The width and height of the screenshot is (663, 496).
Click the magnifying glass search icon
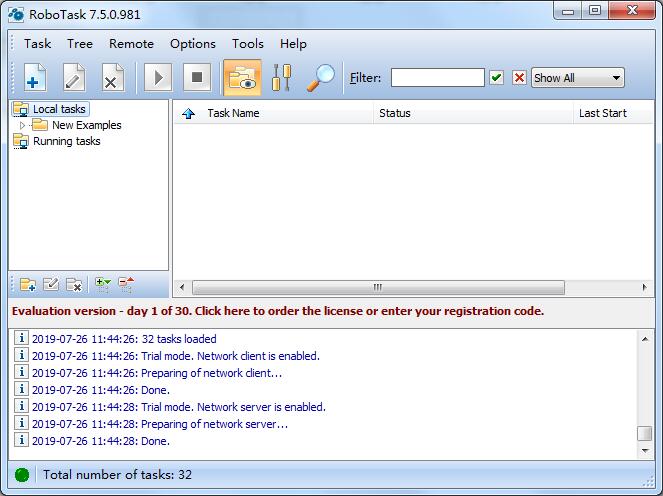point(321,77)
